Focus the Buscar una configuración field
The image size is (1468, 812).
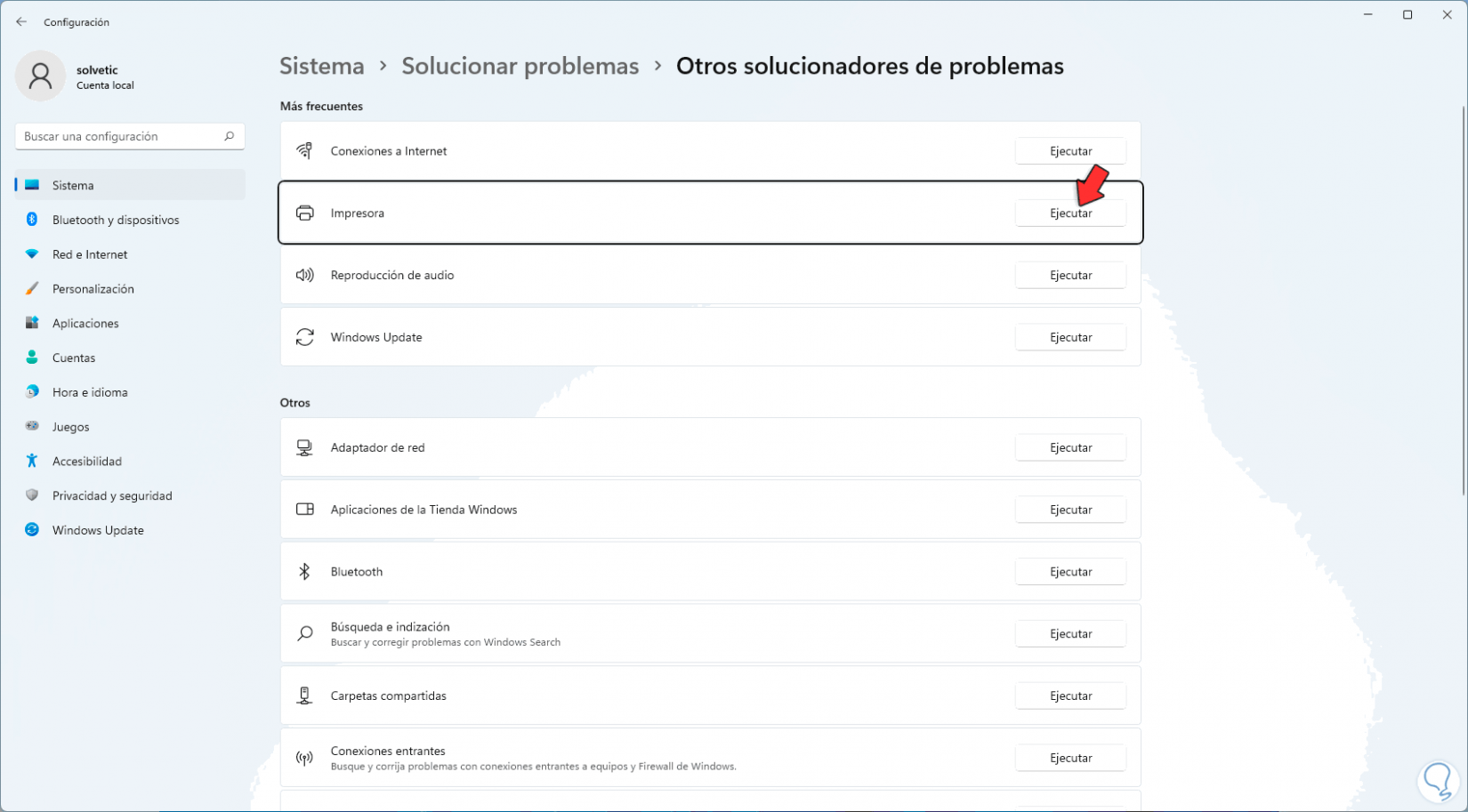tap(120, 136)
